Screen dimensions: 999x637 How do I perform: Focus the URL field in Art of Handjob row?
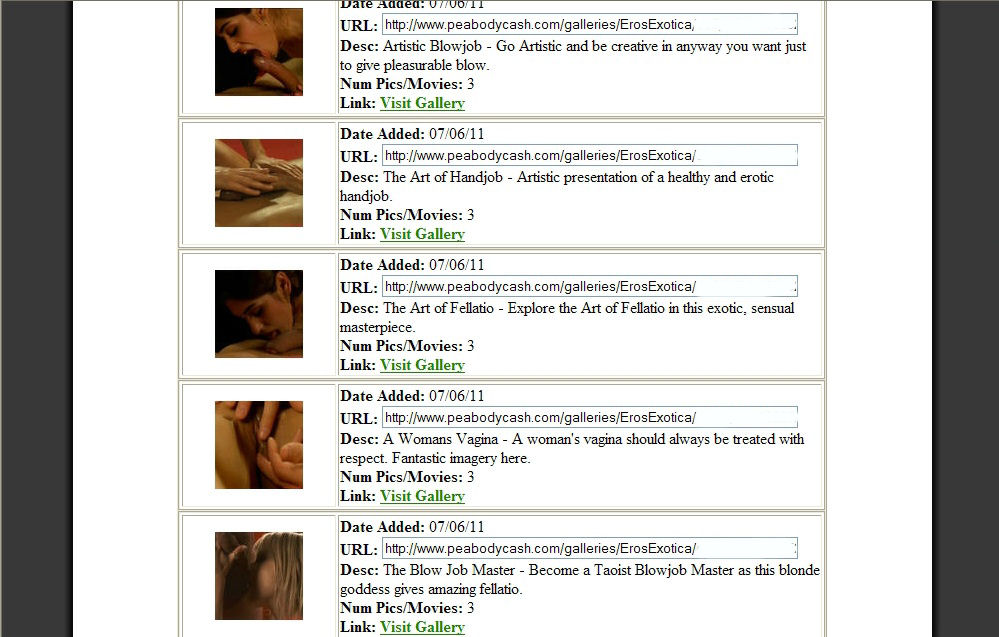point(589,155)
